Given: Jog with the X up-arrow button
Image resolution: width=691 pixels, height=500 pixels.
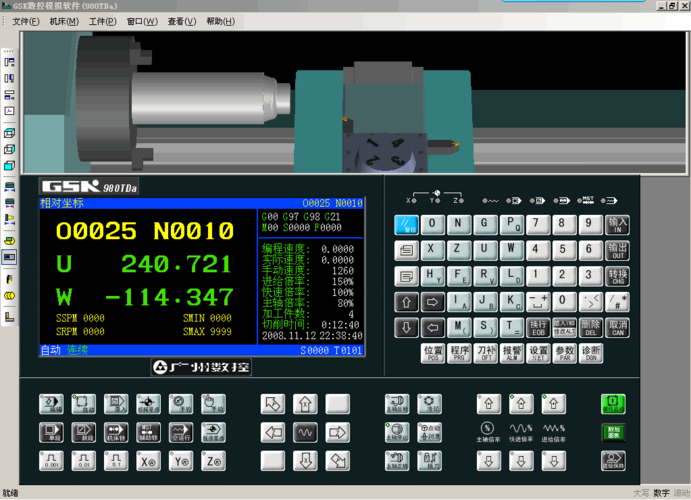Looking at the screenshot, I should pyautogui.click(x=305, y=404).
